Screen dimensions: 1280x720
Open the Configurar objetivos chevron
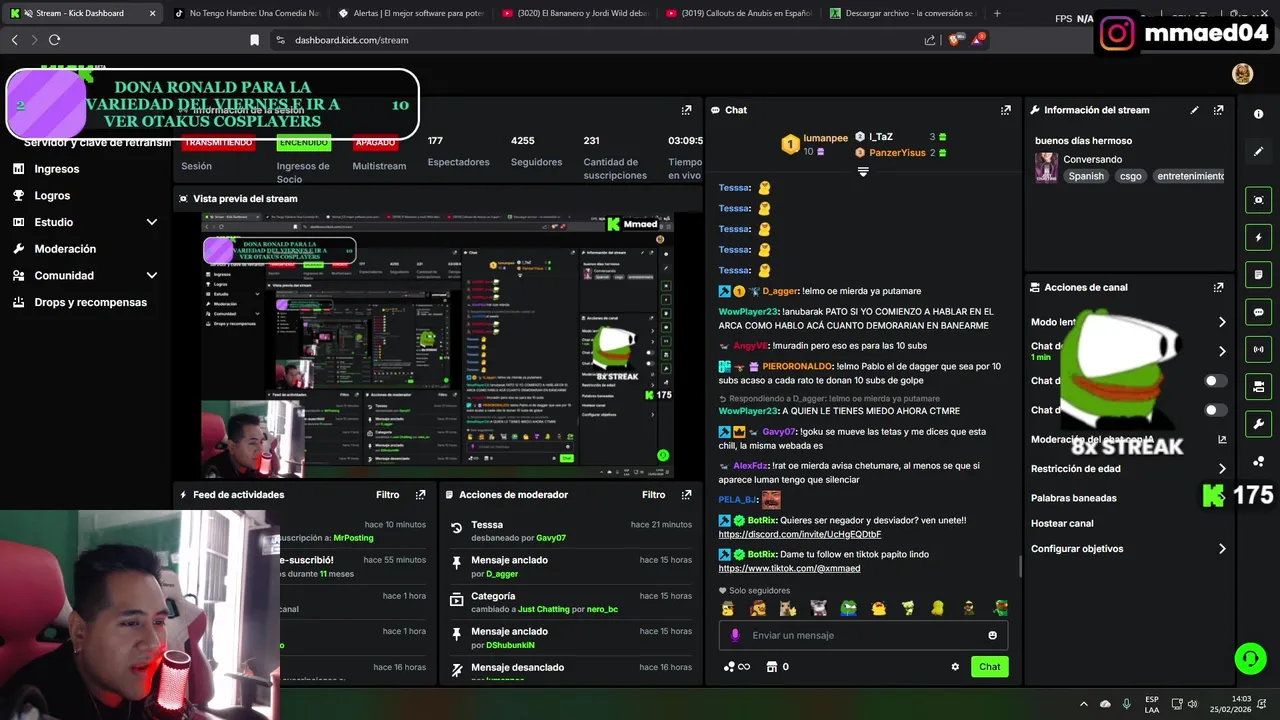(x=1222, y=549)
